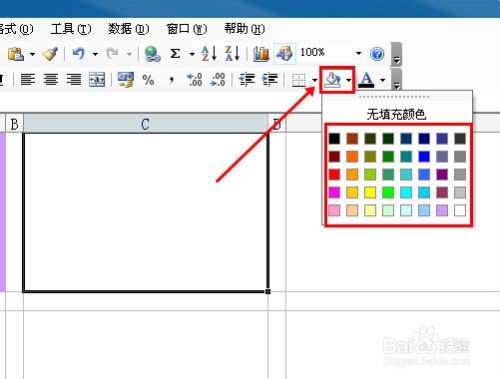Open the Redo history dropdown arrow
Viewport: 500px width, 379px height.
click(129, 54)
